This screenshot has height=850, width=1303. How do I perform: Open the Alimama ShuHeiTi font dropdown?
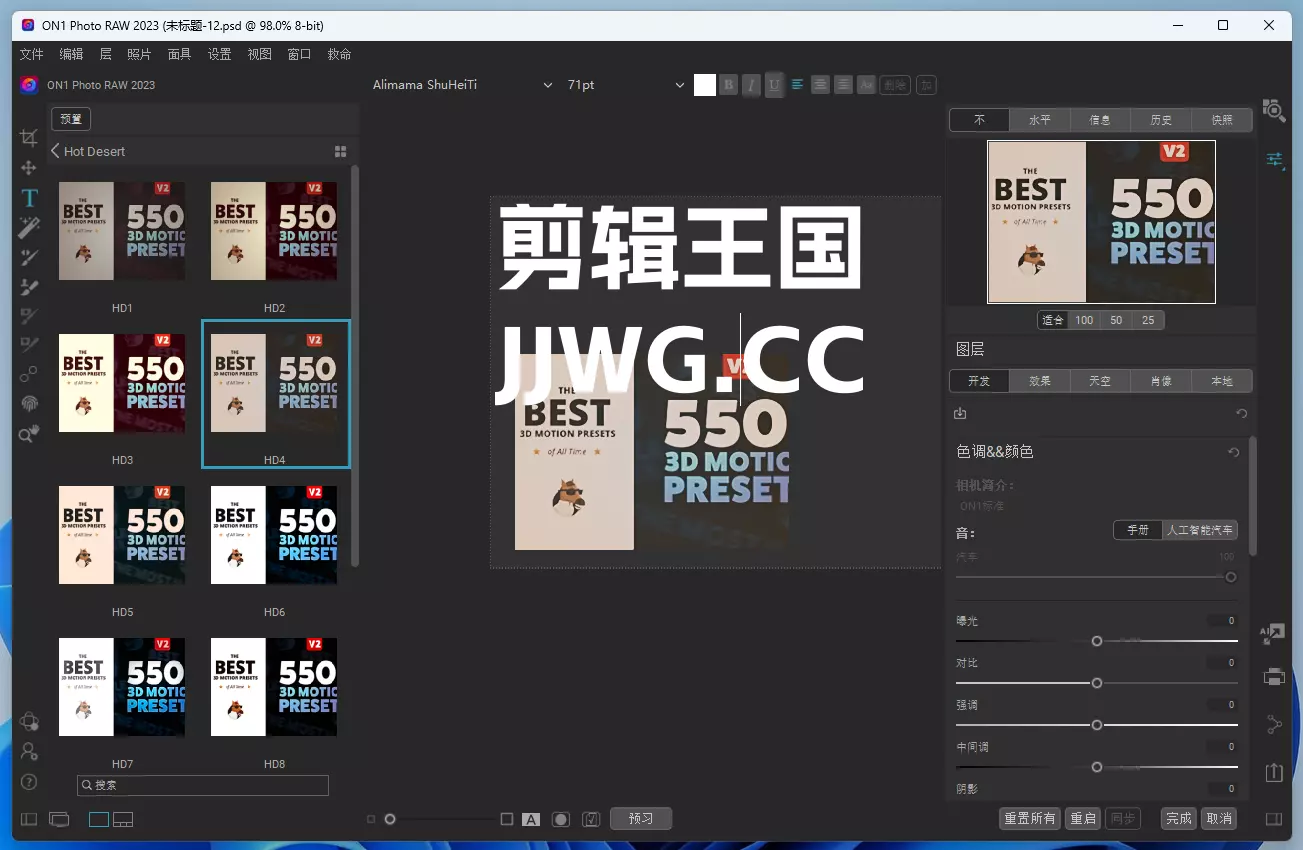click(462, 85)
